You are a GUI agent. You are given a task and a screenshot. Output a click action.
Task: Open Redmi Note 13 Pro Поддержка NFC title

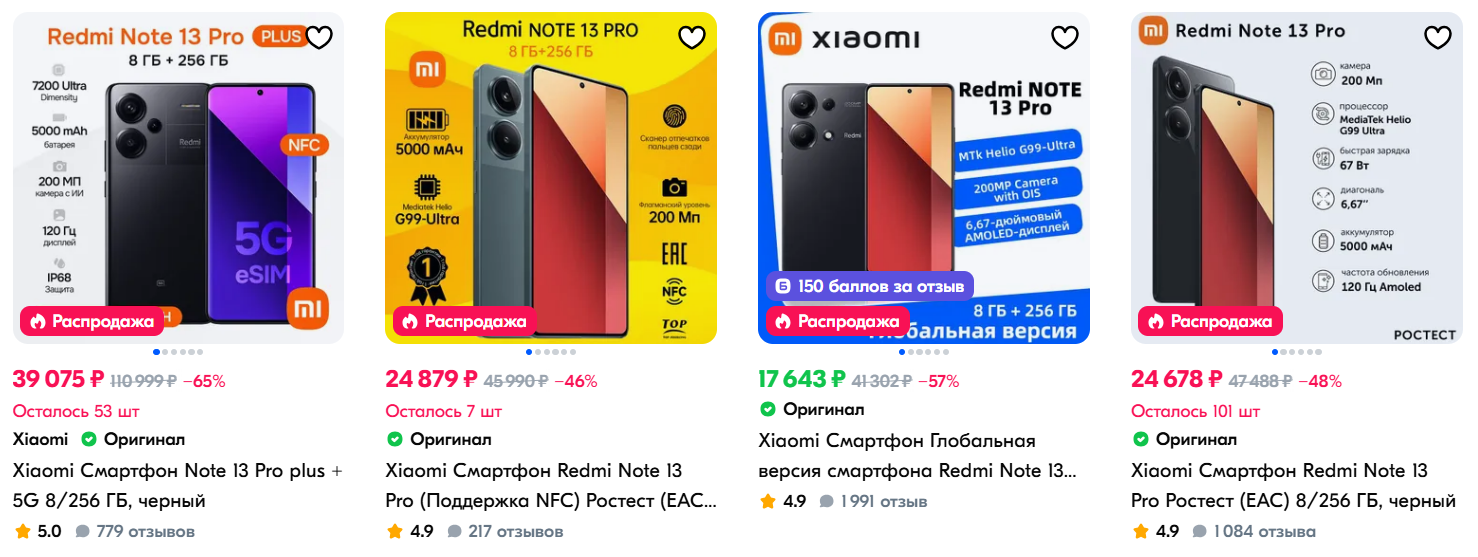(x=551, y=485)
